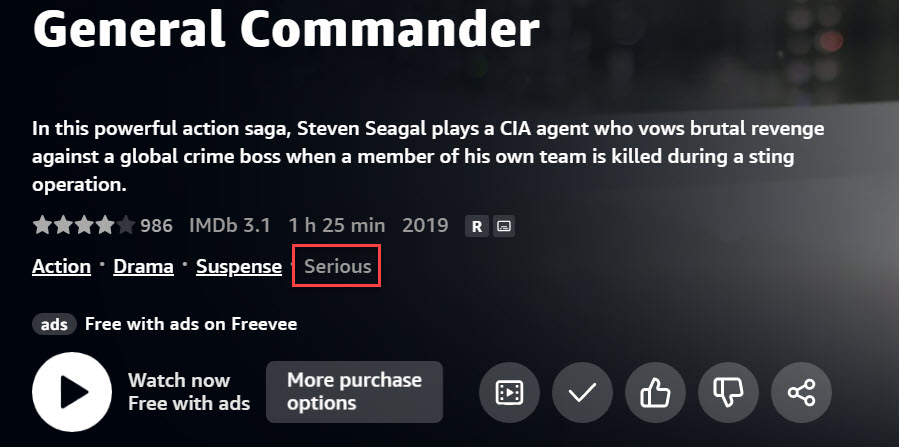Click the 986 ratings count

(x=156, y=226)
